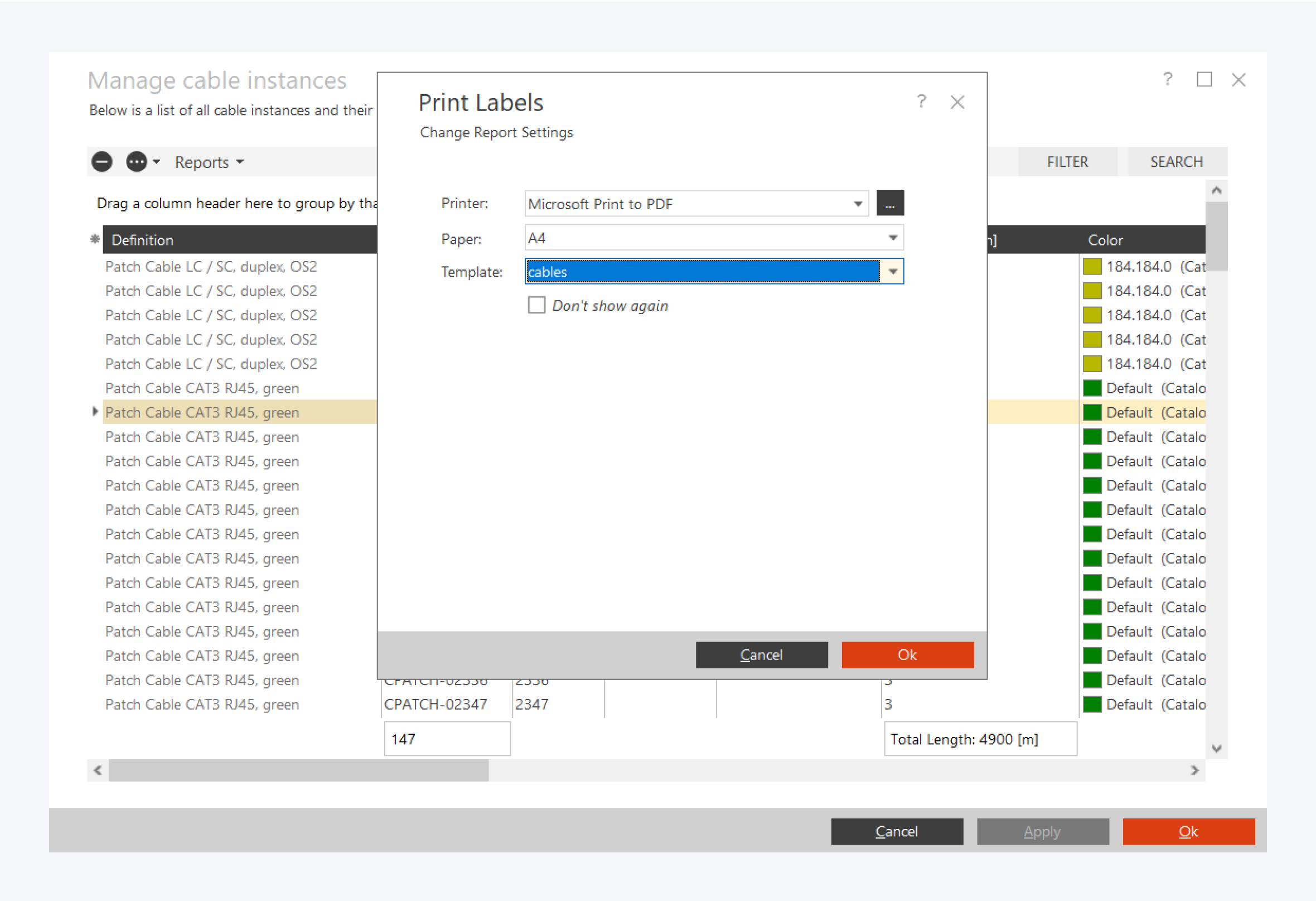Screen dimensions: 1316x901
Task: Click the Print Labels help question mark
Action: pyautogui.click(x=921, y=102)
